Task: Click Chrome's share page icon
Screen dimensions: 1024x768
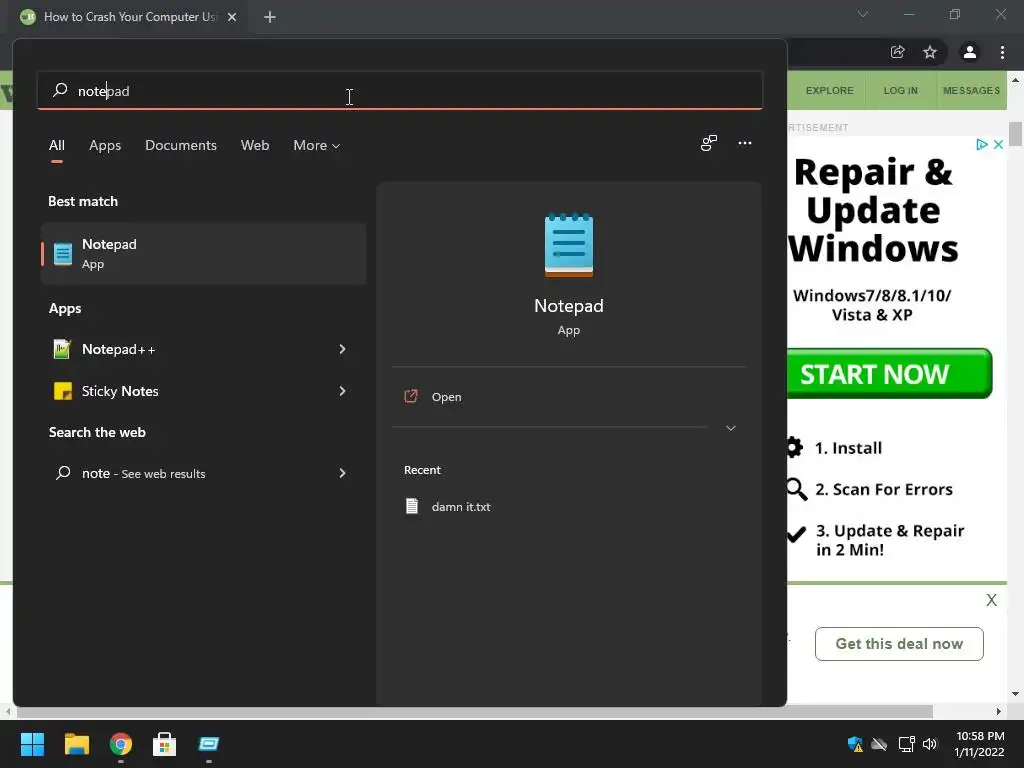Action: coord(898,52)
